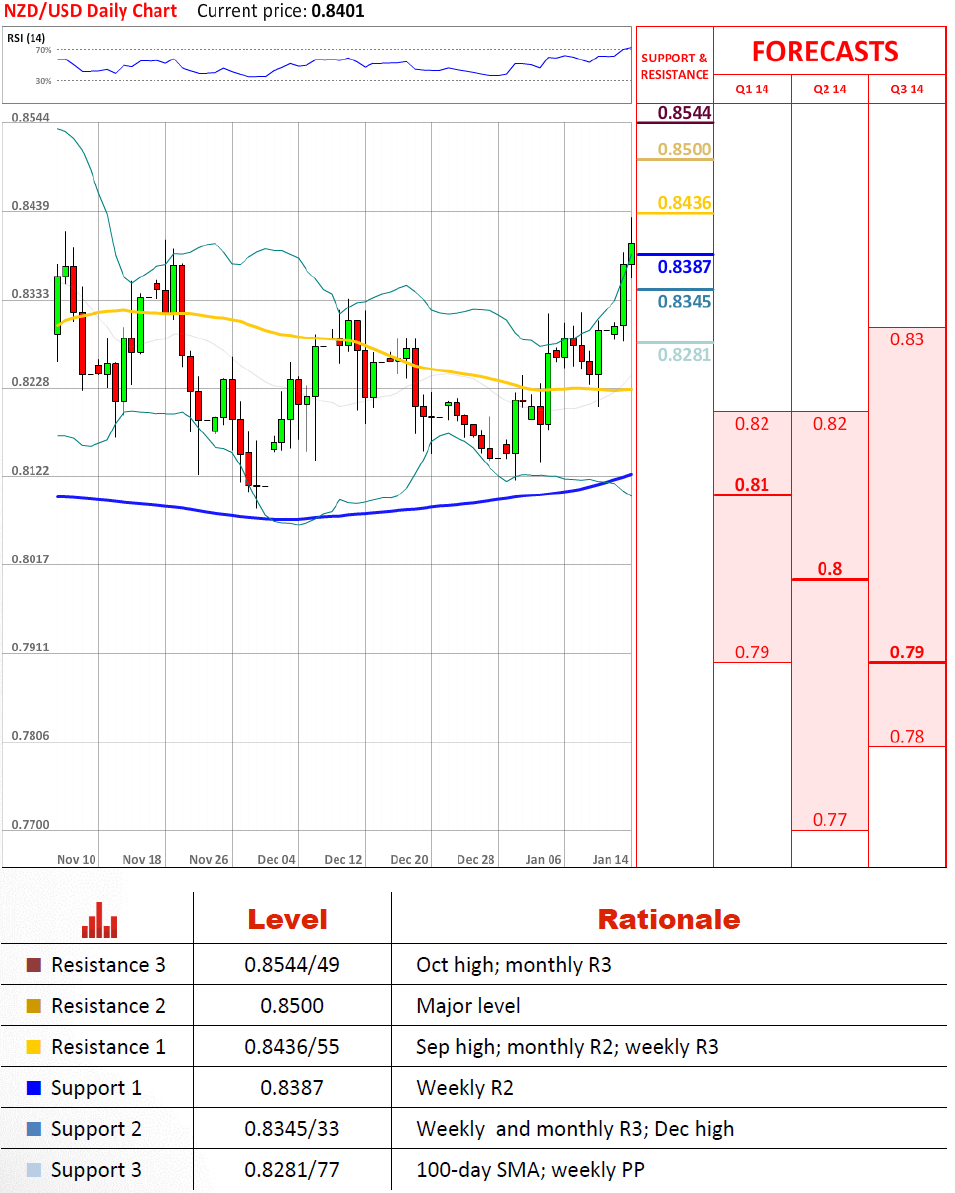The height and width of the screenshot is (1193, 955).
Task: Click the FORECASTS panel title
Action: coord(825,51)
